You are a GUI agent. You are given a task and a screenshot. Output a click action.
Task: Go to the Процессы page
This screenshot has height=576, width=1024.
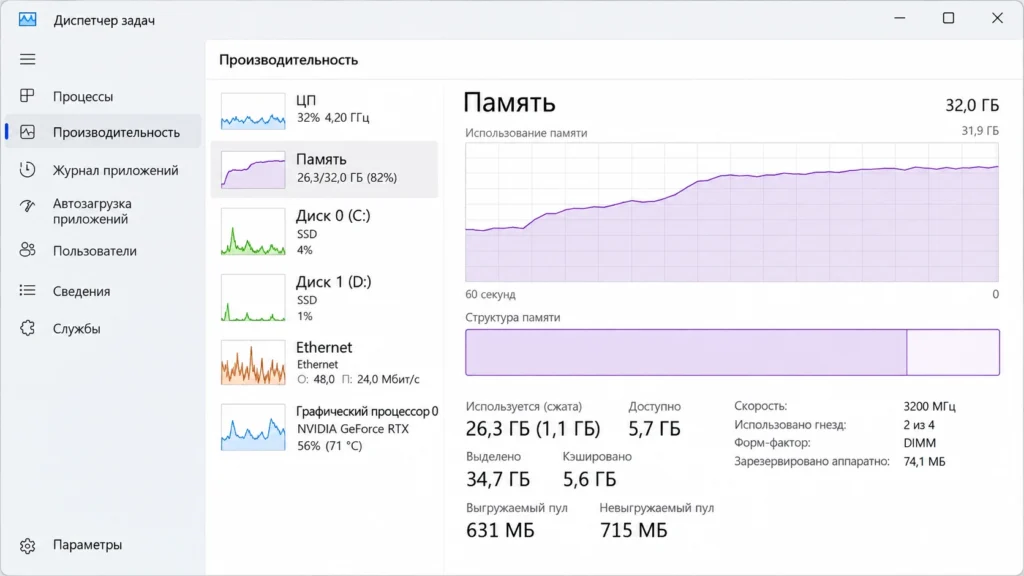(103, 96)
